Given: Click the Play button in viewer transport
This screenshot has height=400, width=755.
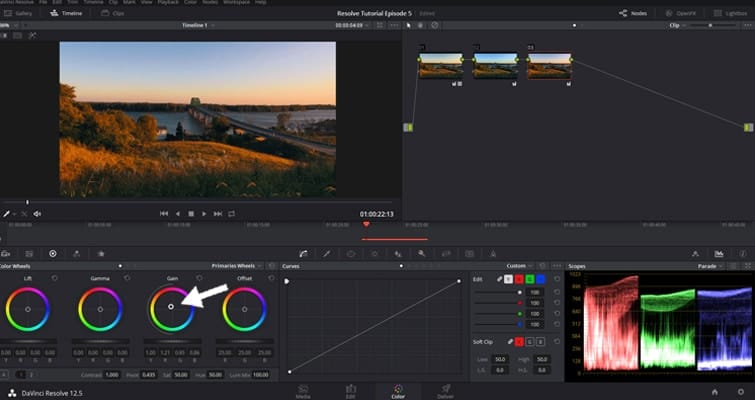Looking at the screenshot, I should [x=204, y=214].
